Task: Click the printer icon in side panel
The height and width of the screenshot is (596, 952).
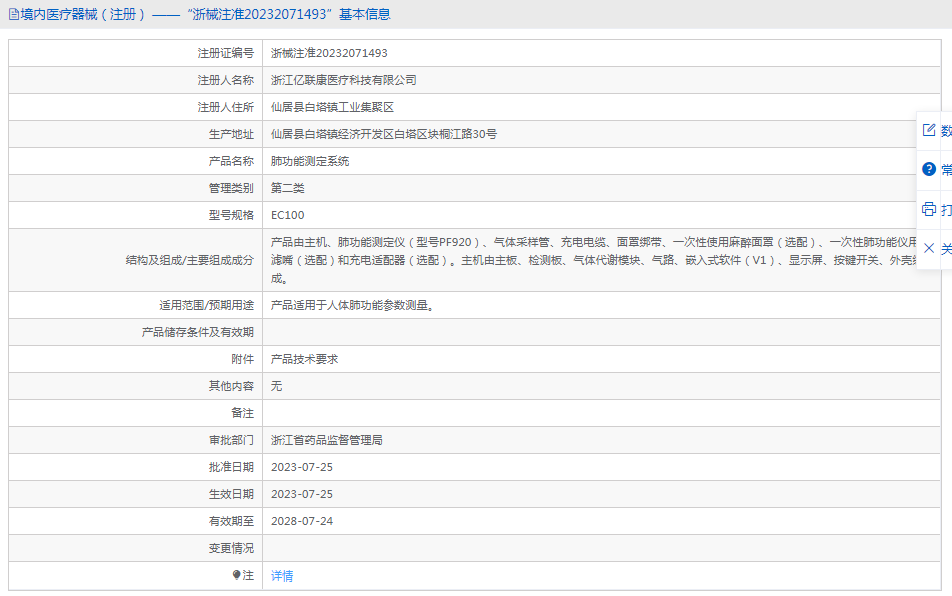Action: point(928,209)
